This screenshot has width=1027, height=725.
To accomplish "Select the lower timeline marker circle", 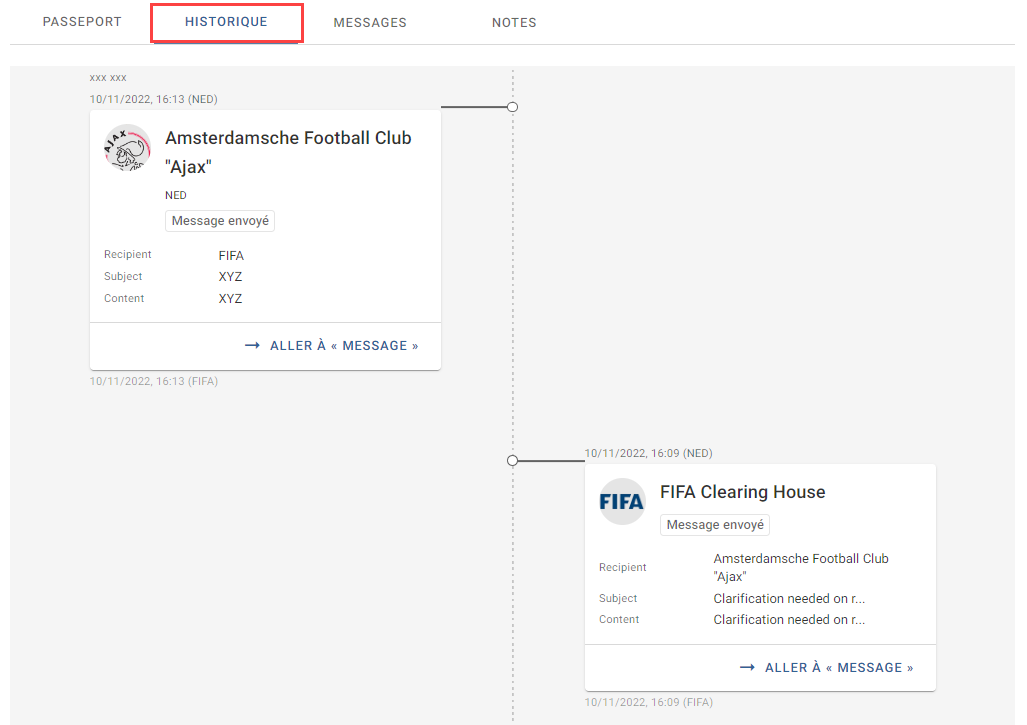I will click(513, 460).
